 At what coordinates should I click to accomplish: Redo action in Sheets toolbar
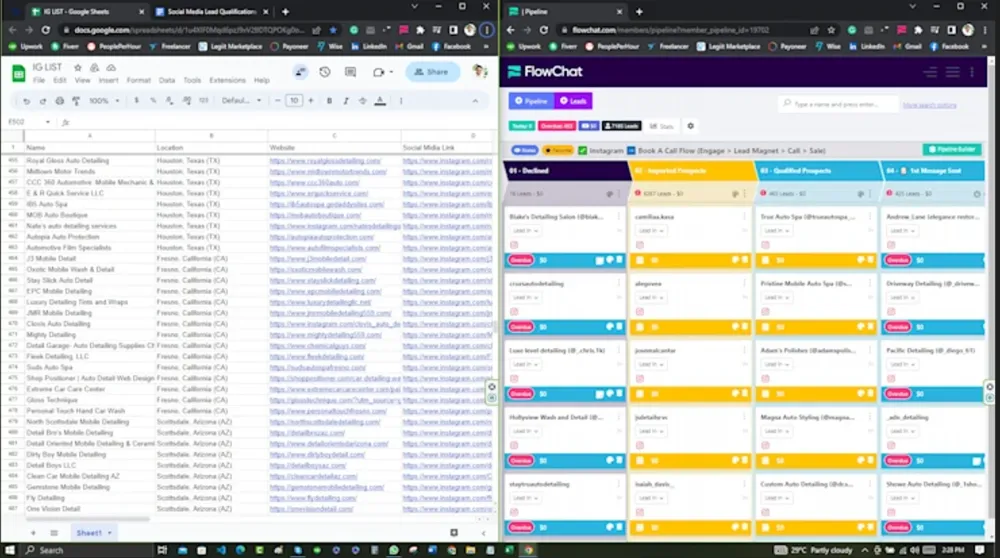pos(43,101)
